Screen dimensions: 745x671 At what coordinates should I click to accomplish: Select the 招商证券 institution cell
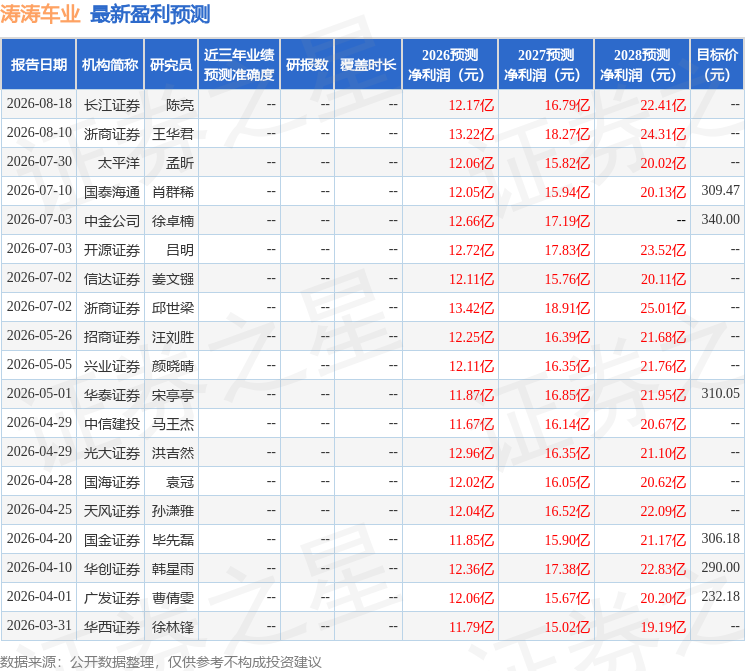[112, 337]
